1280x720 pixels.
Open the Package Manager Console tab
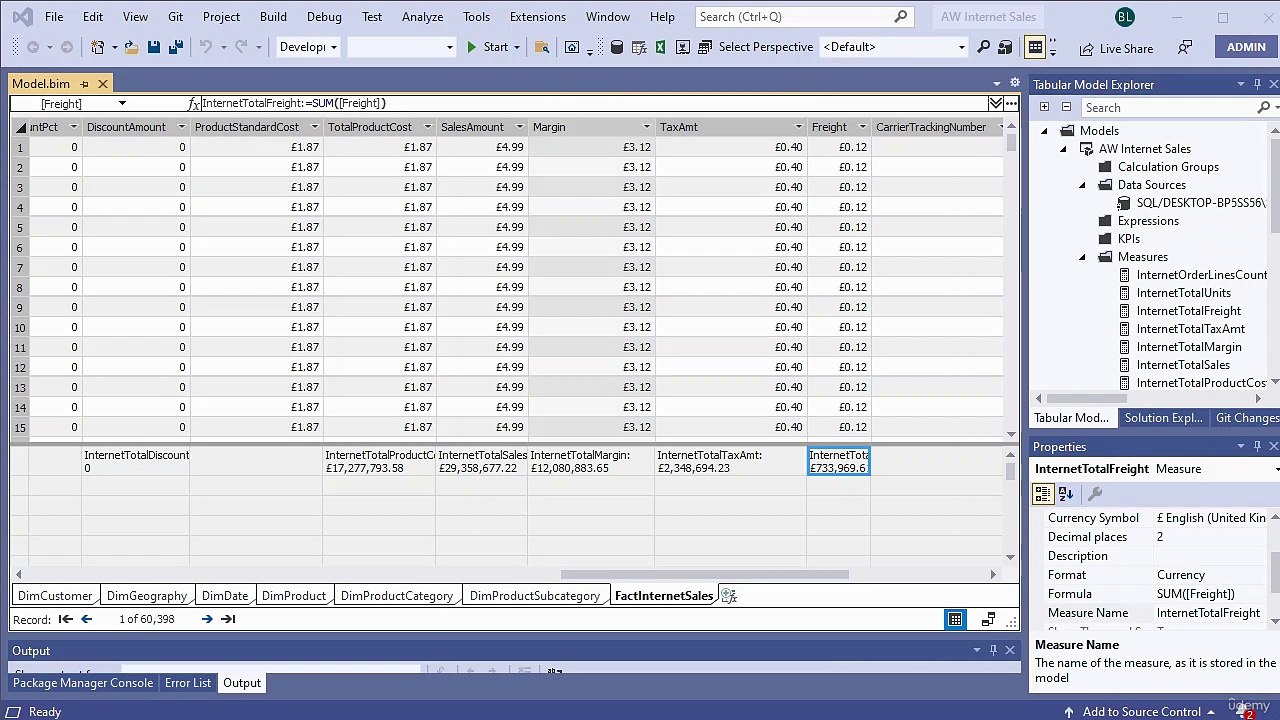coord(83,683)
